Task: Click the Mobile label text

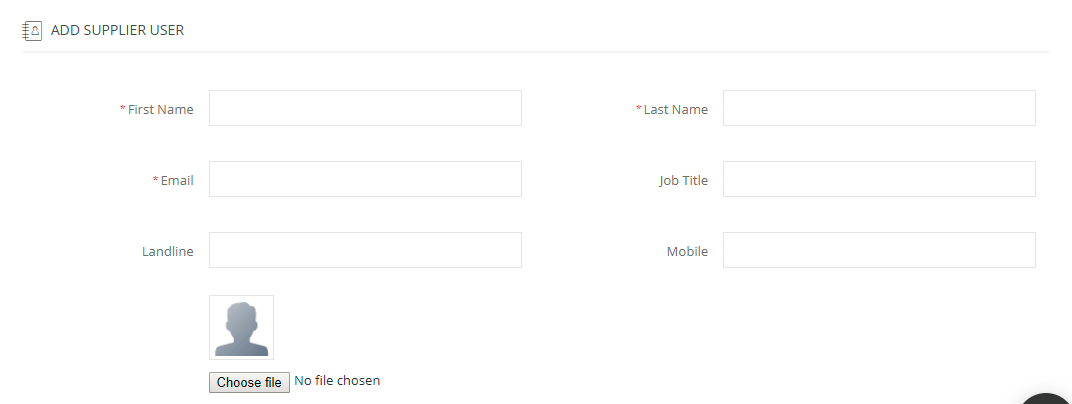Action: [687, 252]
